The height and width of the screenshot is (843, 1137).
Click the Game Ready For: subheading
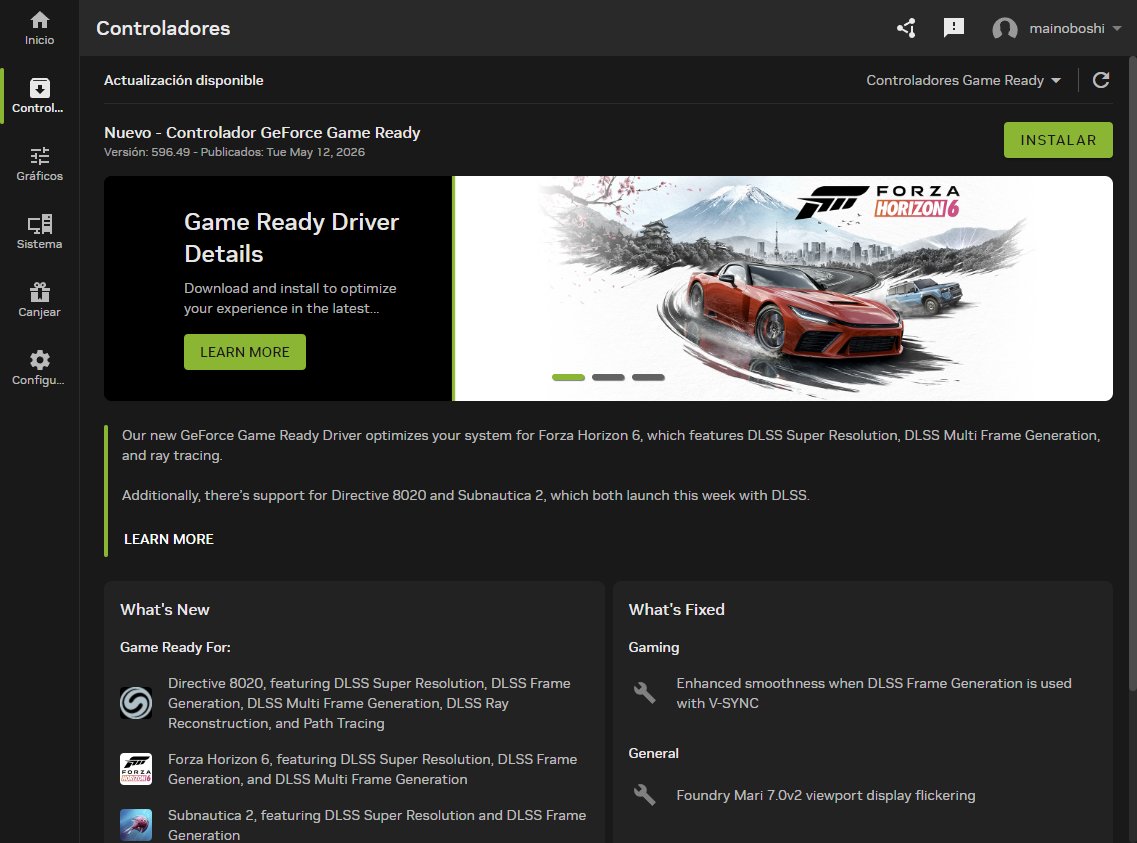175,647
